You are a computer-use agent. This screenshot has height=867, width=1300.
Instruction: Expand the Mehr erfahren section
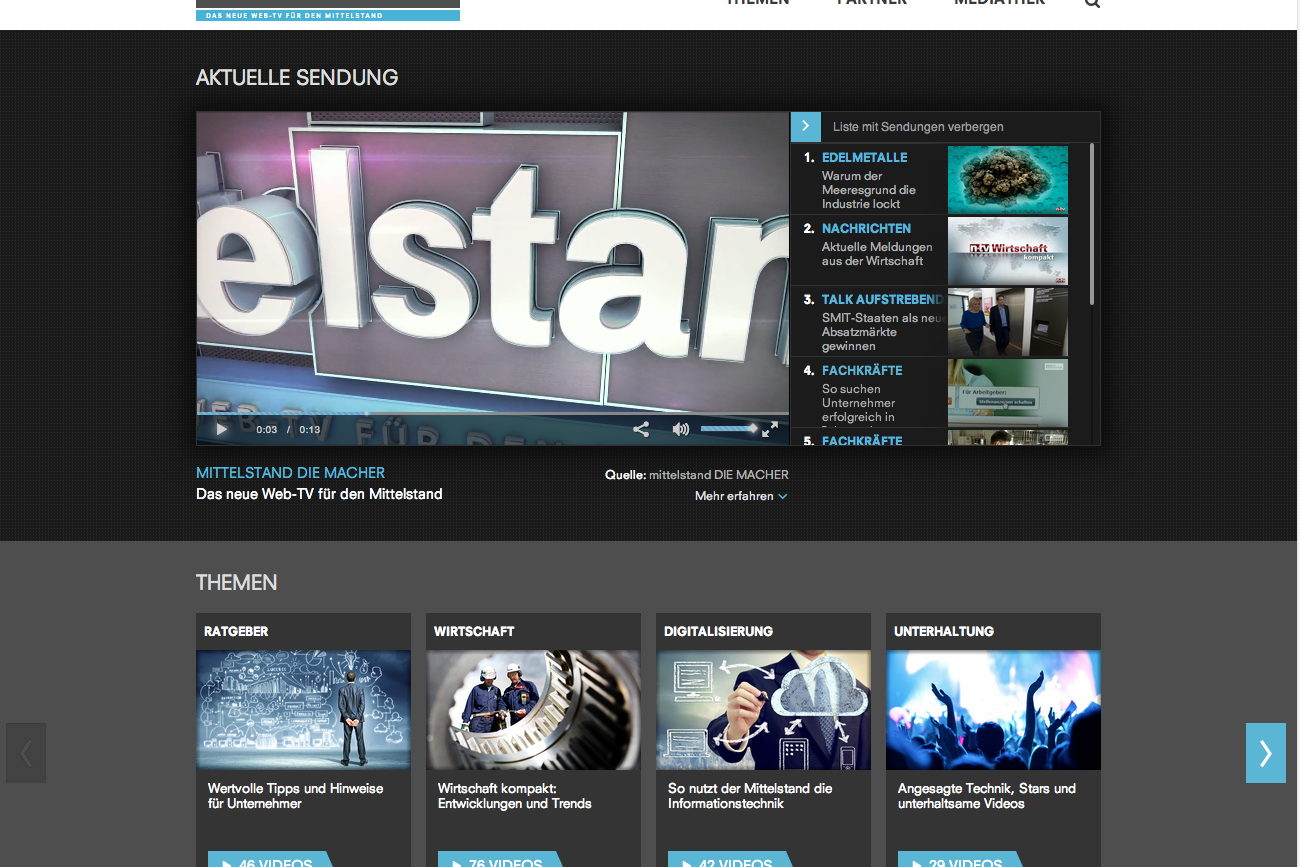click(x=740, y=496)
